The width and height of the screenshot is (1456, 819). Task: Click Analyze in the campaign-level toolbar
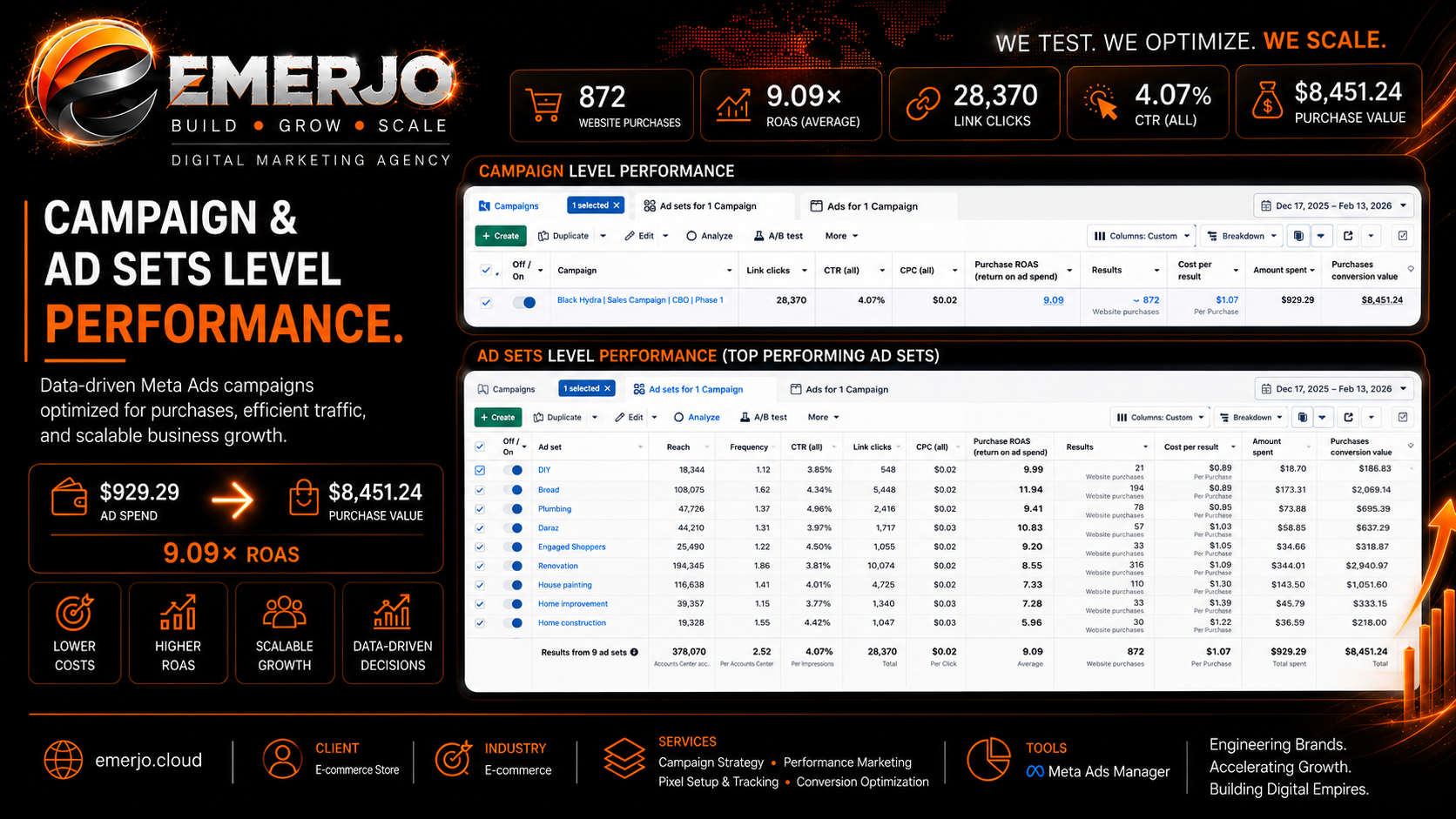[x=709, y=236]
